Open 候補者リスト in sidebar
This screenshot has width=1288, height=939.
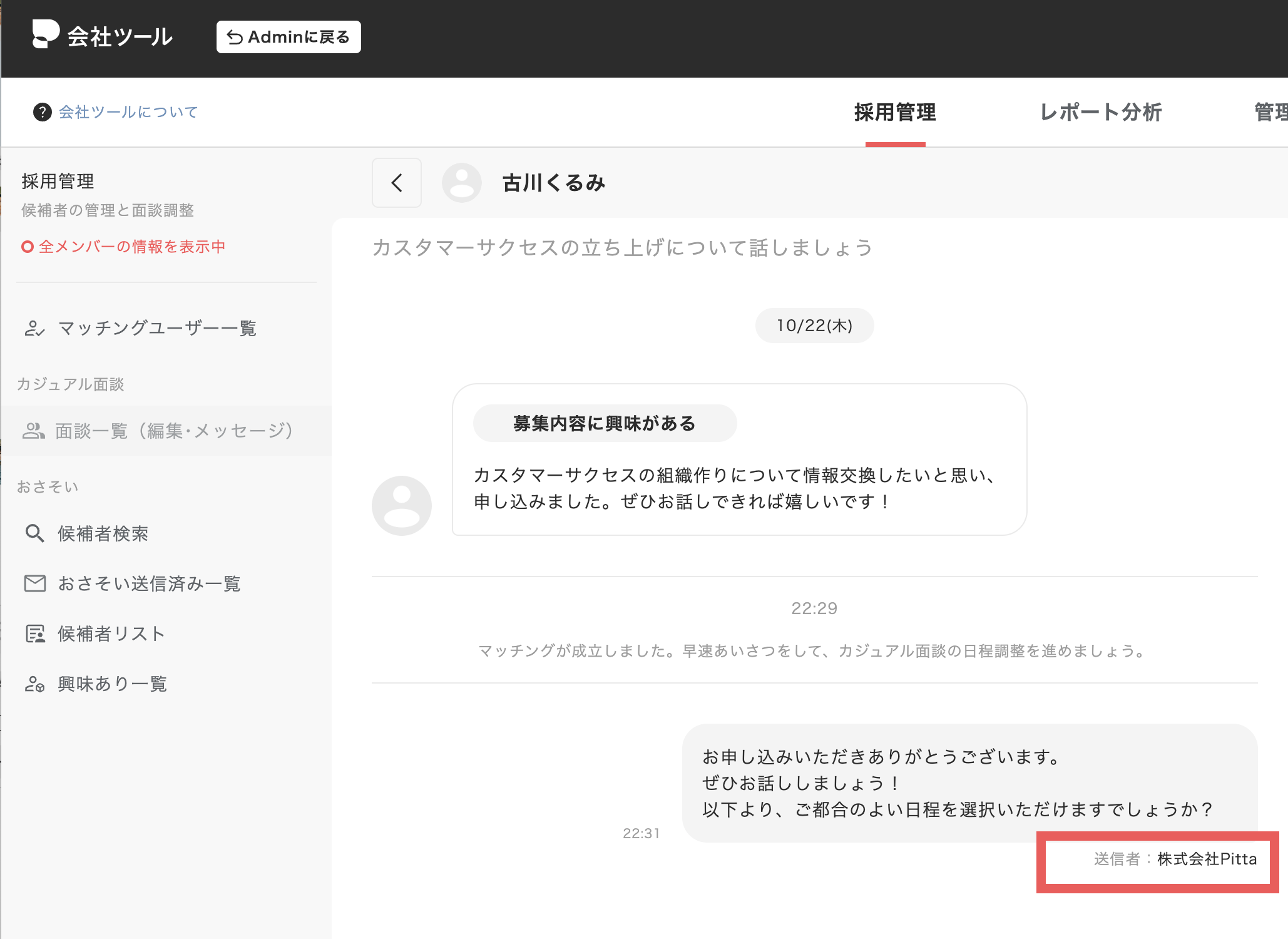tap(111, 634)
